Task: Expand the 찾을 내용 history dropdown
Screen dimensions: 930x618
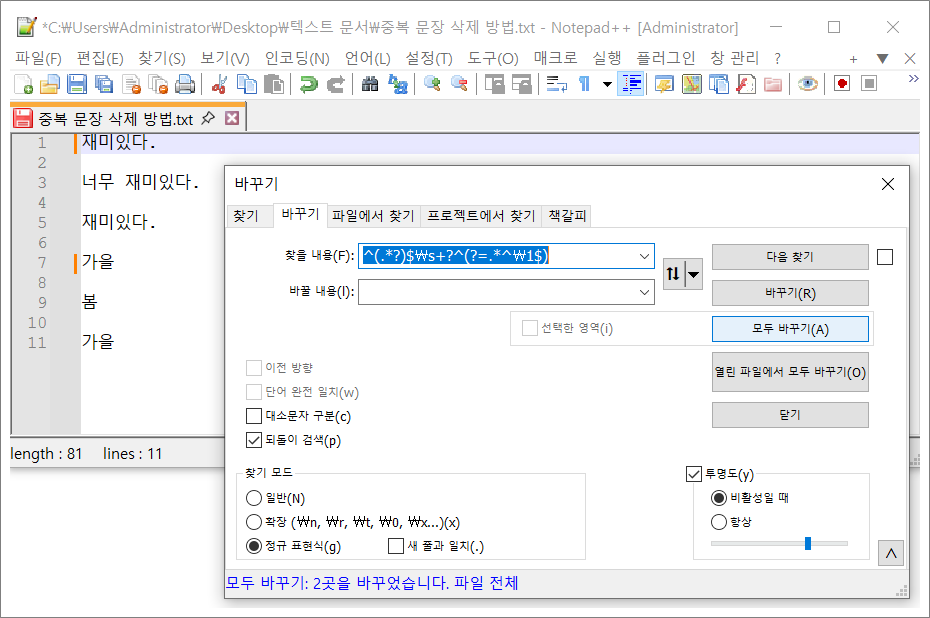Action: click(644, 256)
